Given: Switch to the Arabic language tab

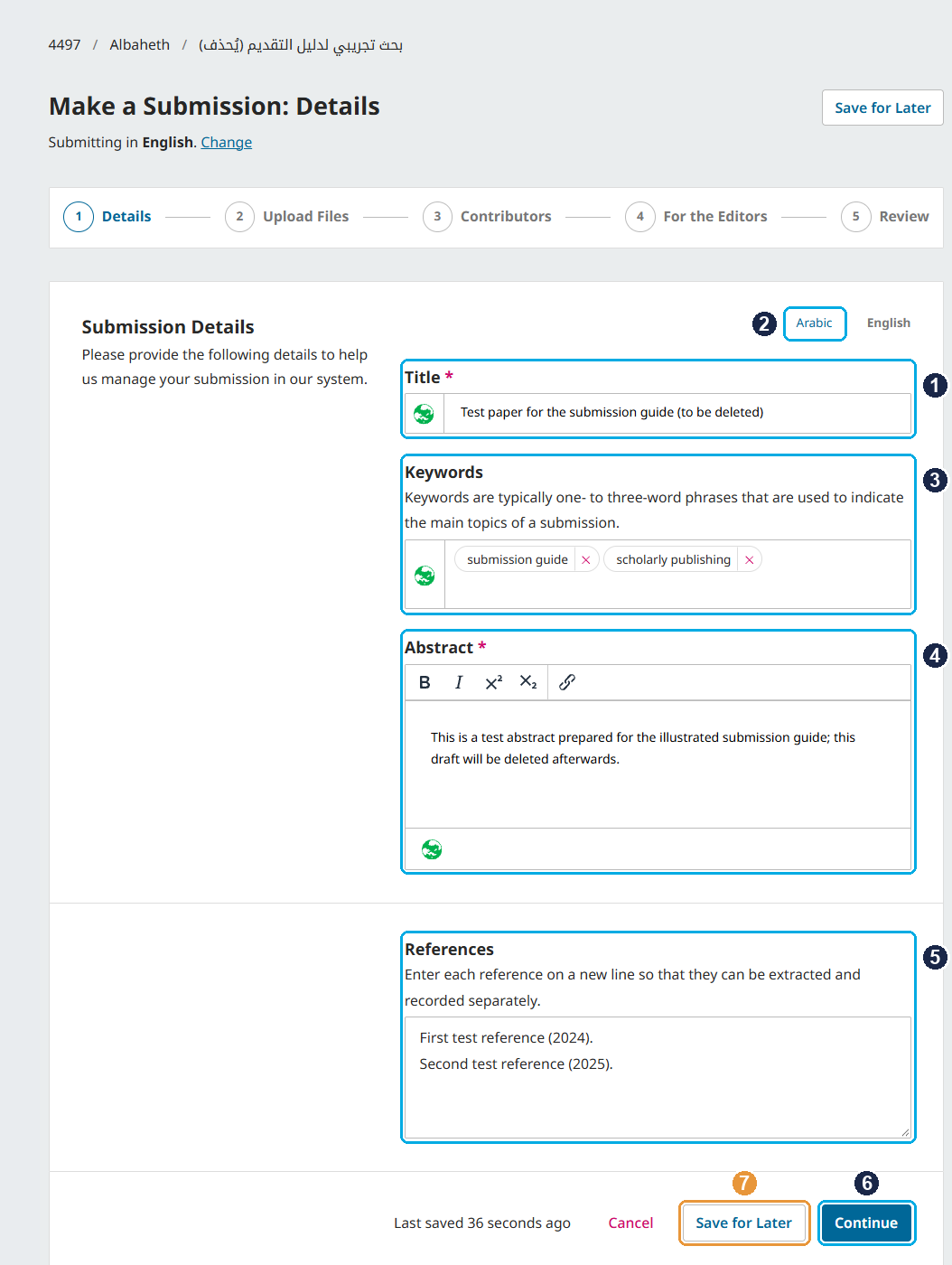Looking at the screenshot, I should click(815, 323).
